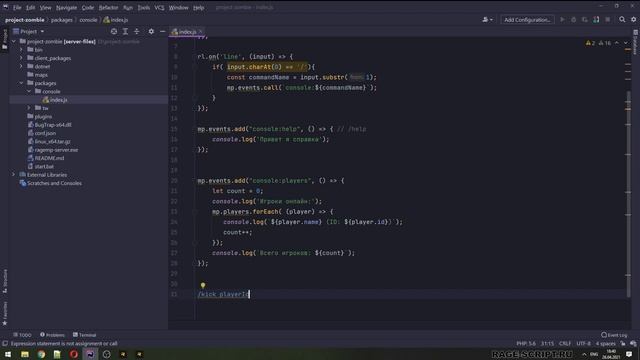Screen dimensions: 640x360
Task: Close the index.js editor tab
Action: tap(201, 31)
